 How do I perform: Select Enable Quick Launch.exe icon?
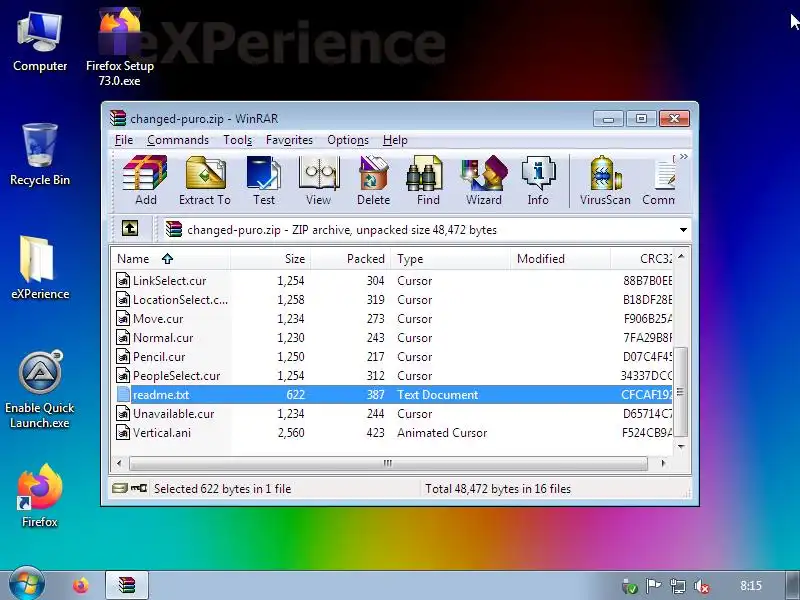click(x=40, y=390)
